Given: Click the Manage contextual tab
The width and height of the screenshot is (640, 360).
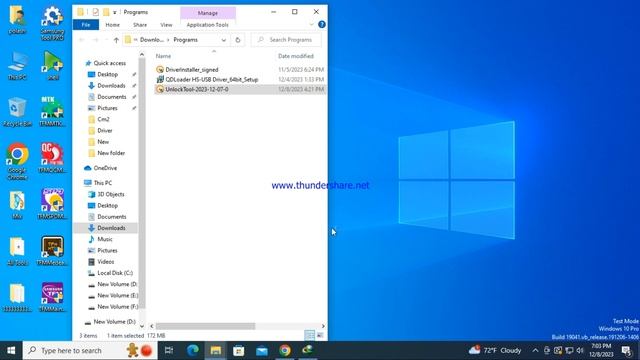Looking at the screenshot, I should [x=208, y=13].
